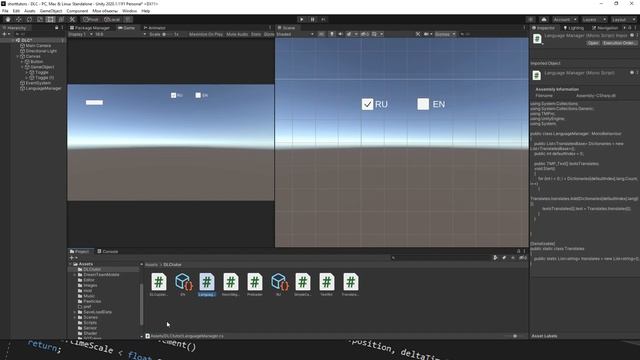Open the 16:9 aspect ratio dropdown
Screen dimensions: 640x360
[120, 34]
